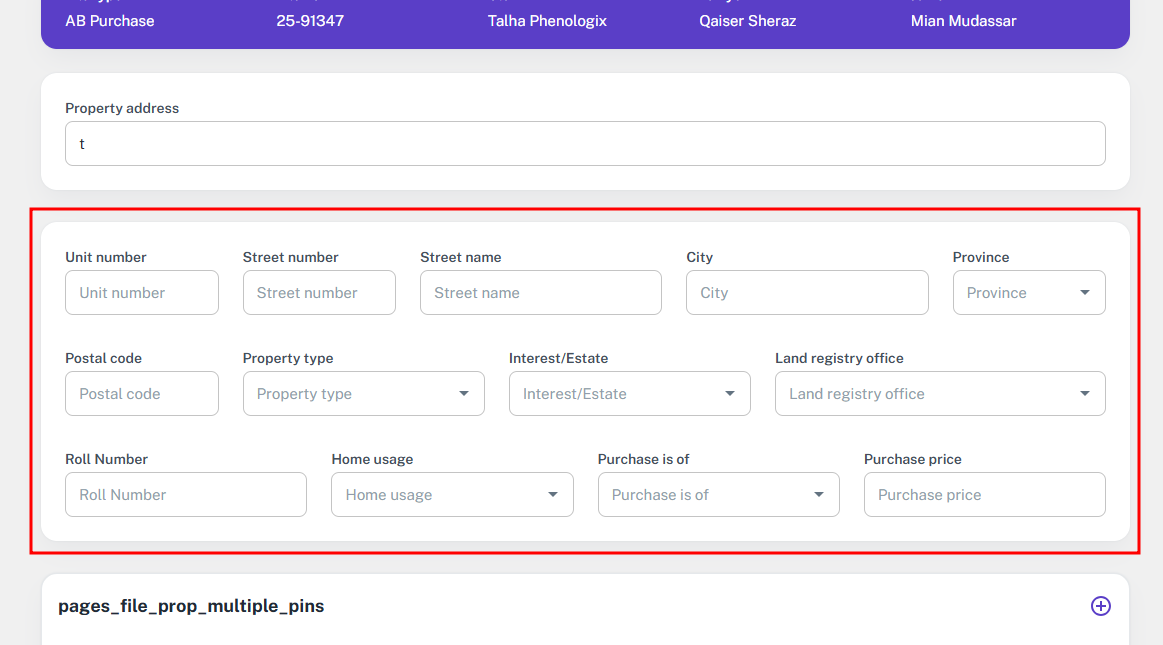Focus the Postal code field

141,394
